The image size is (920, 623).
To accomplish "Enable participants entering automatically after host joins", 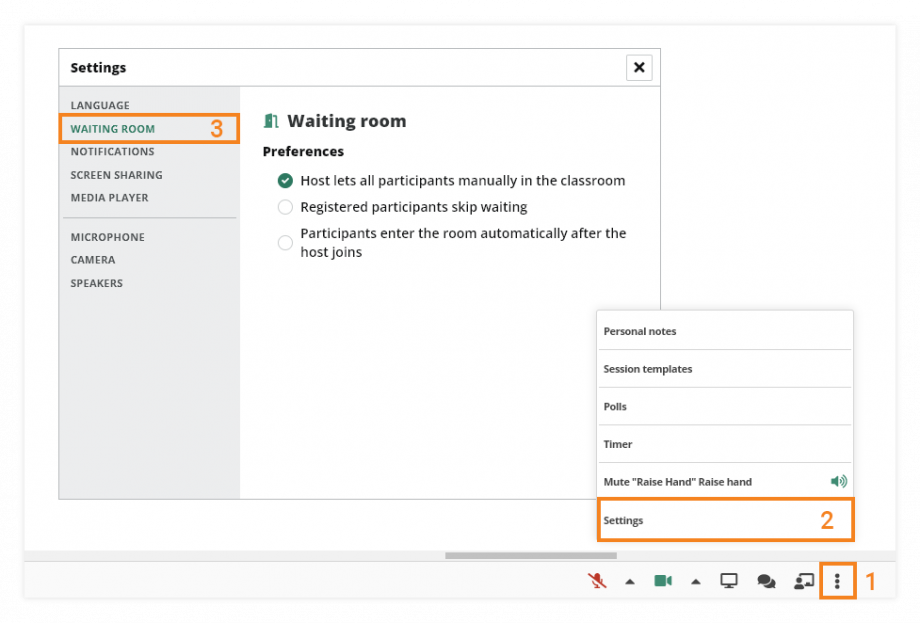I will coord(284,242).
